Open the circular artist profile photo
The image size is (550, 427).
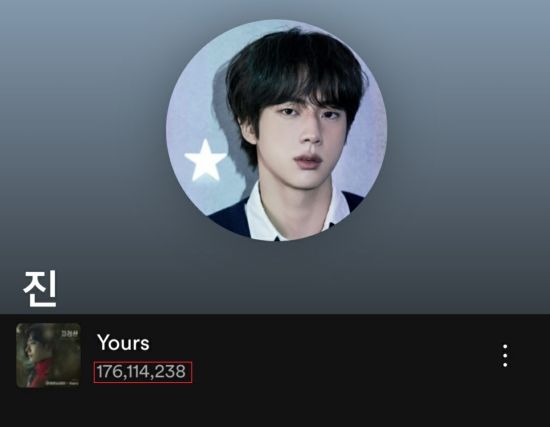(x=277, y=130)
